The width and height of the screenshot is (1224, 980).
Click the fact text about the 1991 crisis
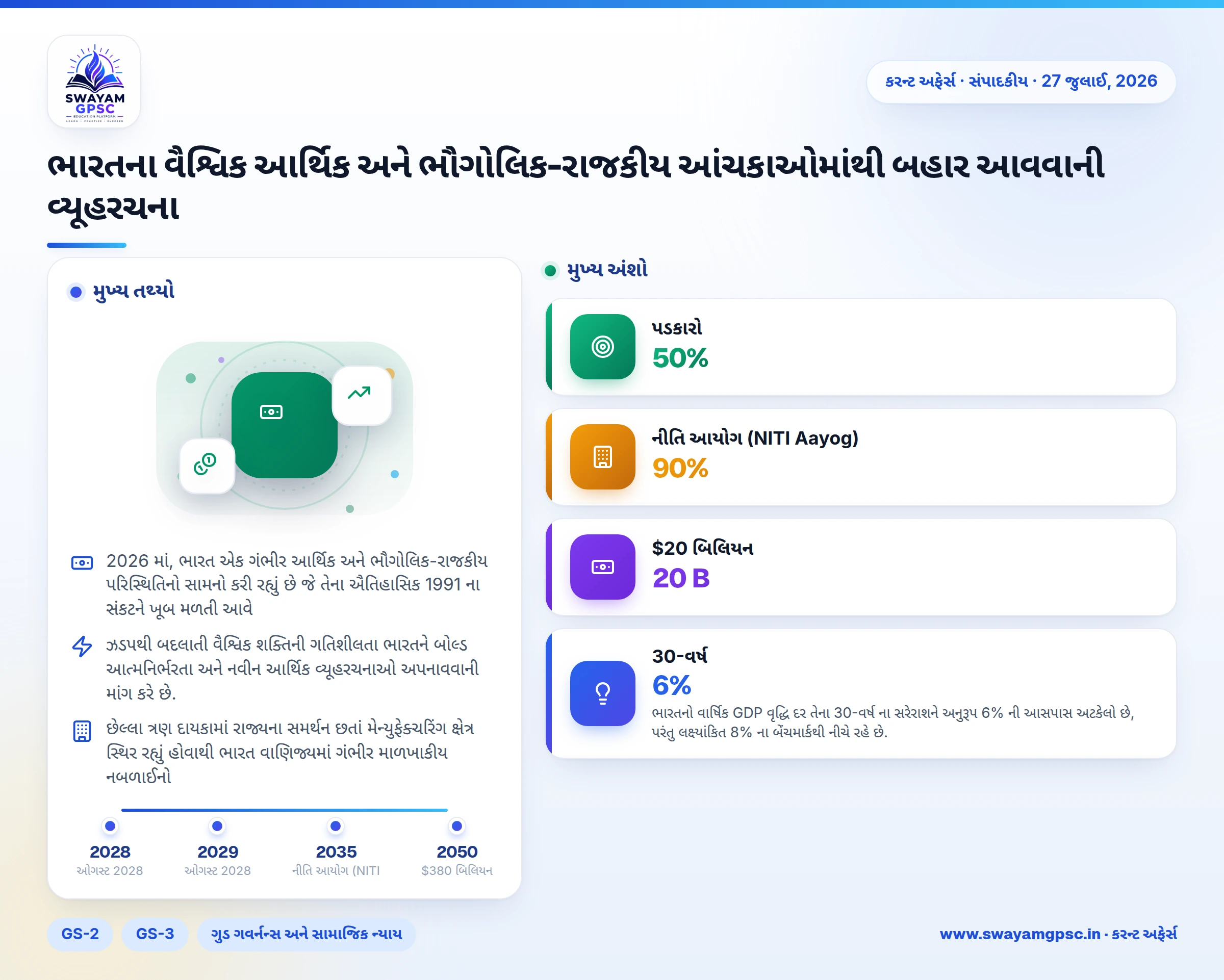[x=296, y=584]
